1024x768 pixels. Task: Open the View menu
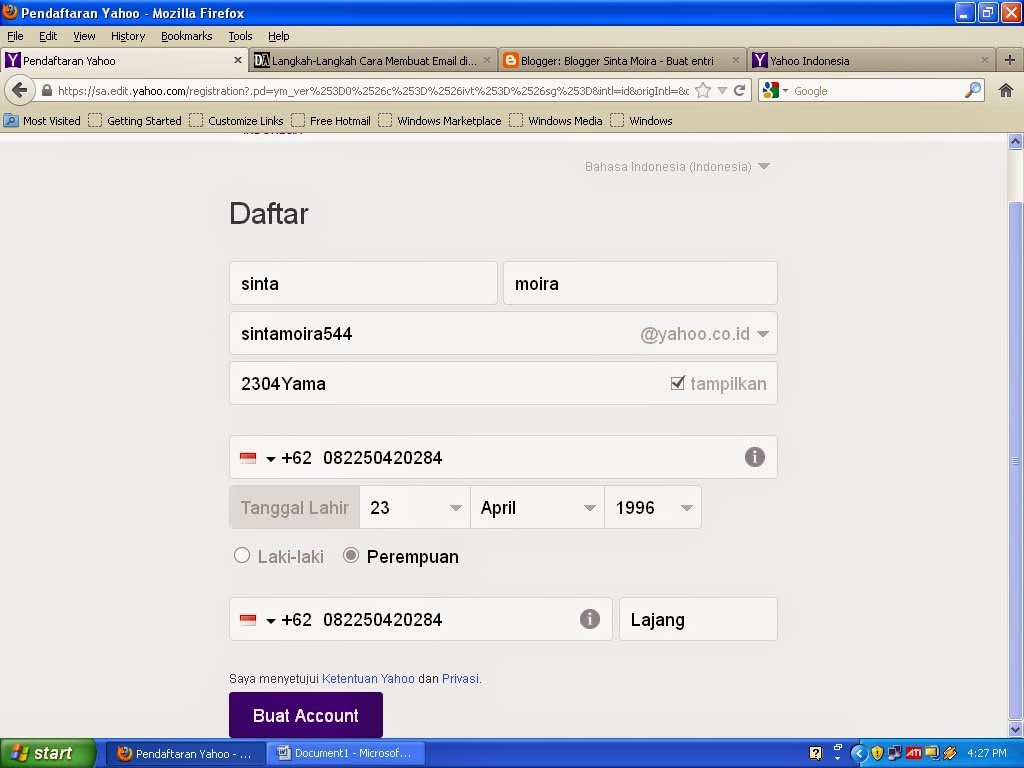coord(84,36)
